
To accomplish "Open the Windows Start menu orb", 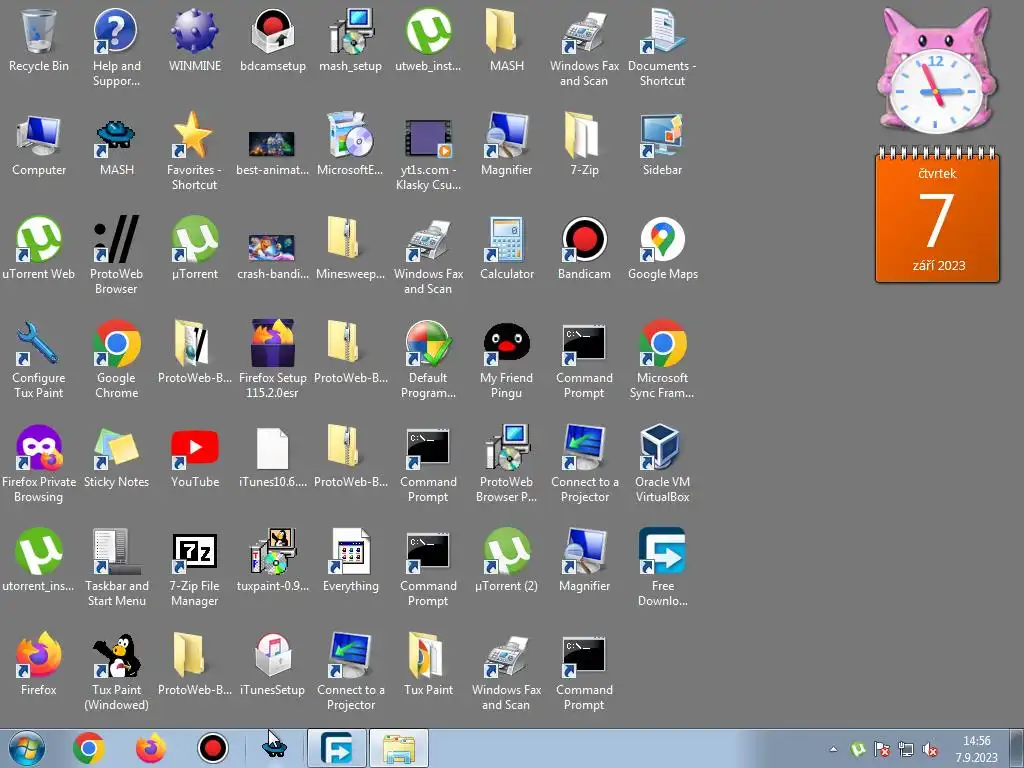I will tap(27, 748).
